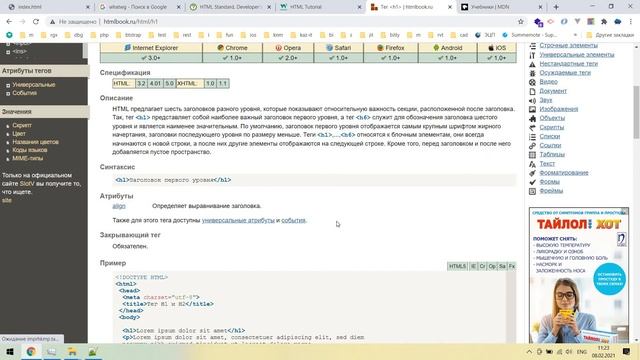Open the SlotV link in the sidebar ad

point(27,184)
